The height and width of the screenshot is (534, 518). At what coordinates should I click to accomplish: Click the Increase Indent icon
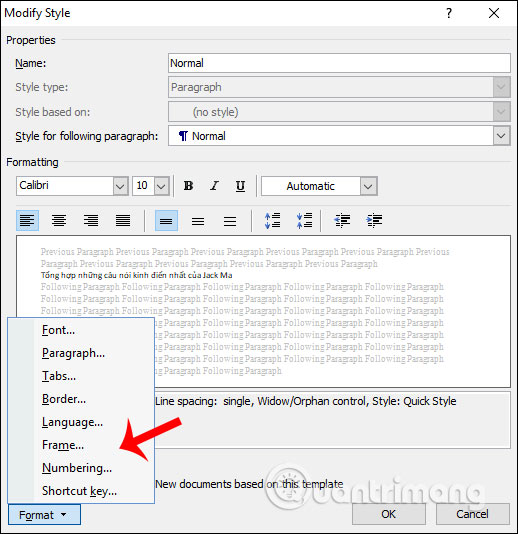coord(374,221)
